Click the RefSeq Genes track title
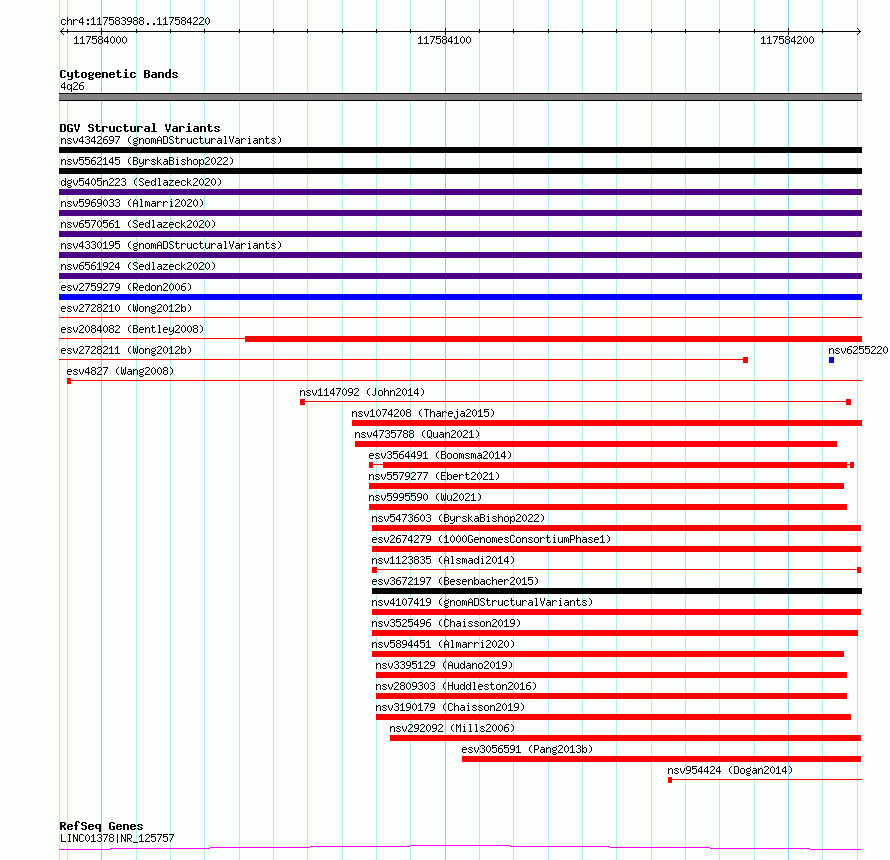Image resolution: width=890 pixels, height=860 pixels. [101, 826]
